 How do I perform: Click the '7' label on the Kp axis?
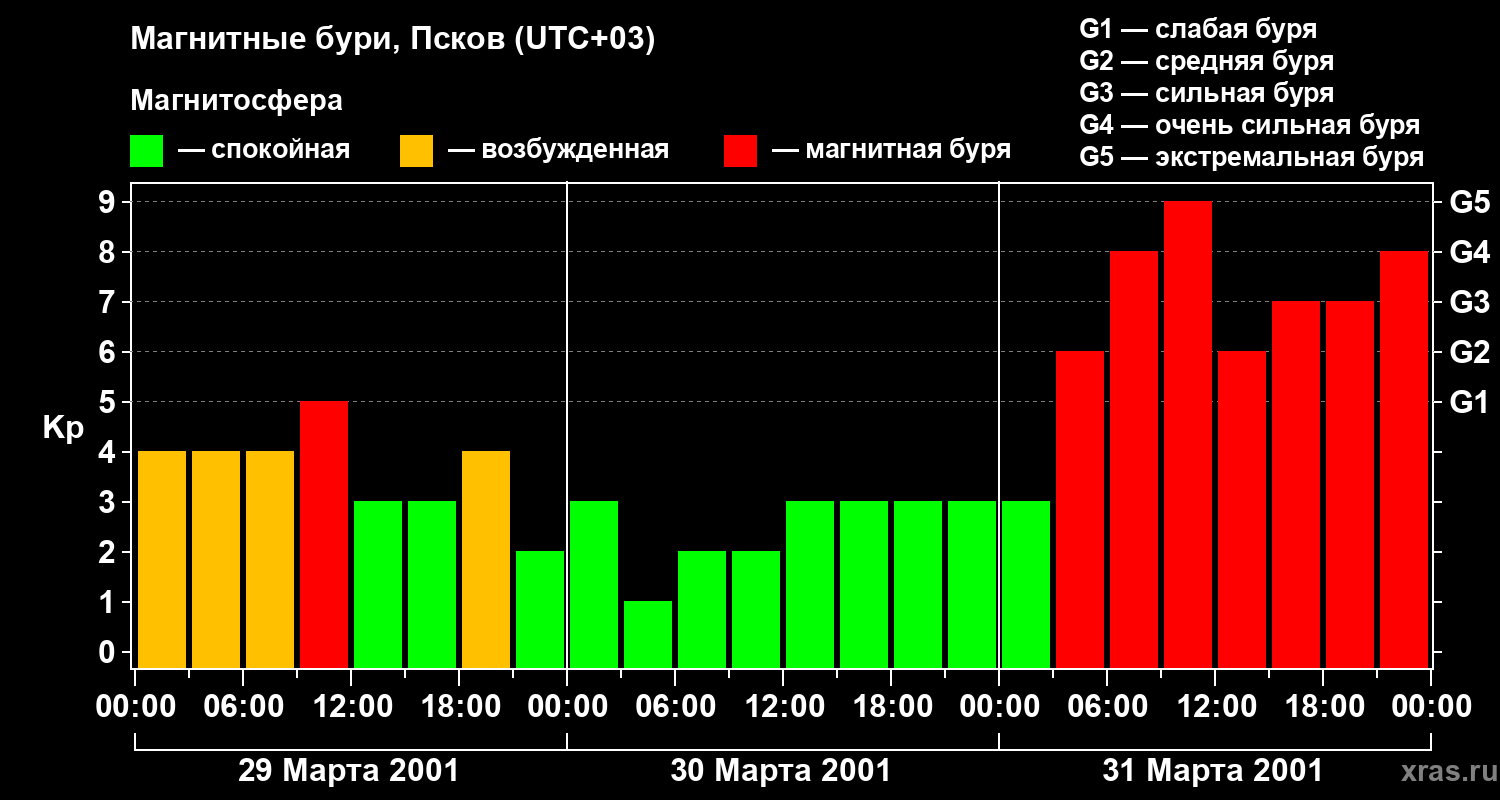tap(109, 302)
